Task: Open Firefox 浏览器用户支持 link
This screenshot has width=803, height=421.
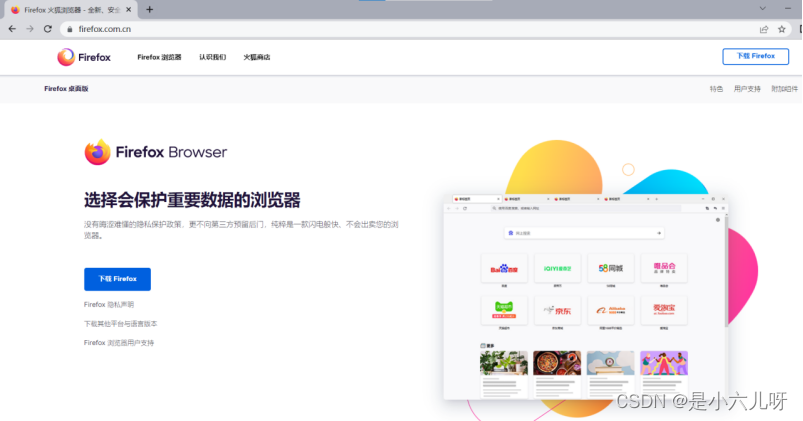Action: [x=119, y=343]
